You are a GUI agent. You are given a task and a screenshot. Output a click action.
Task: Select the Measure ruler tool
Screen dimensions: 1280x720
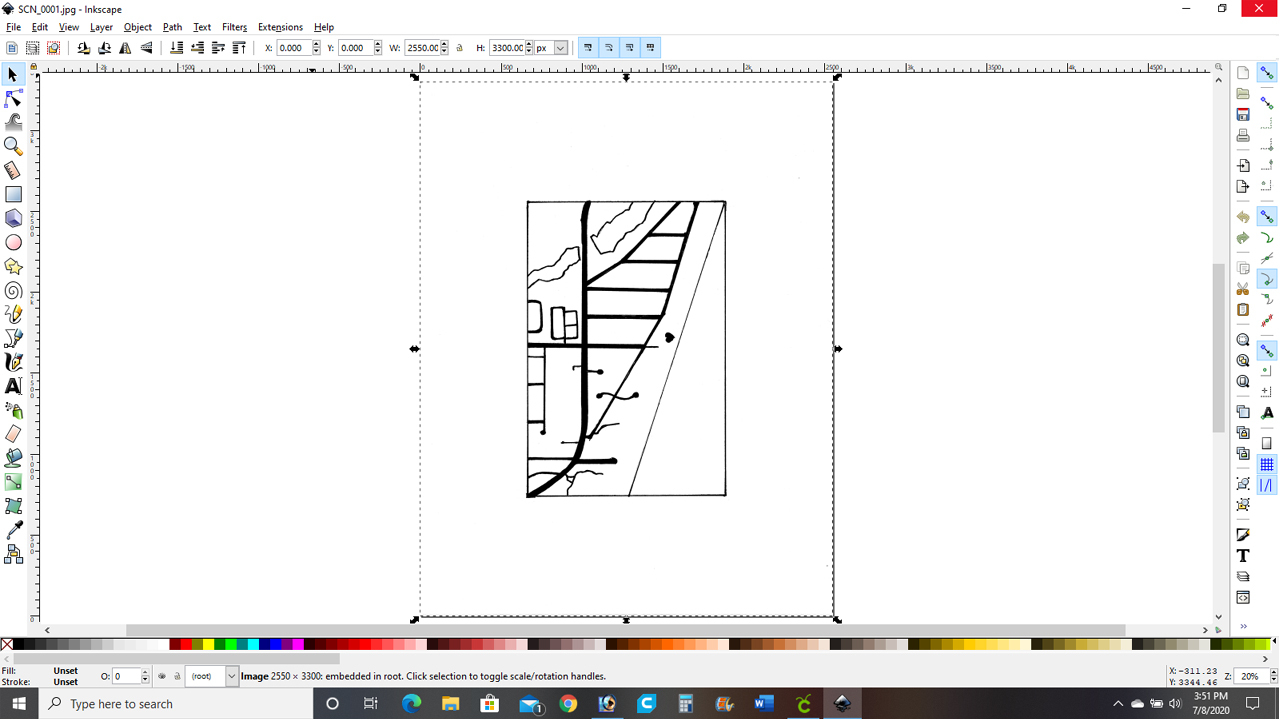pos(13,170)
